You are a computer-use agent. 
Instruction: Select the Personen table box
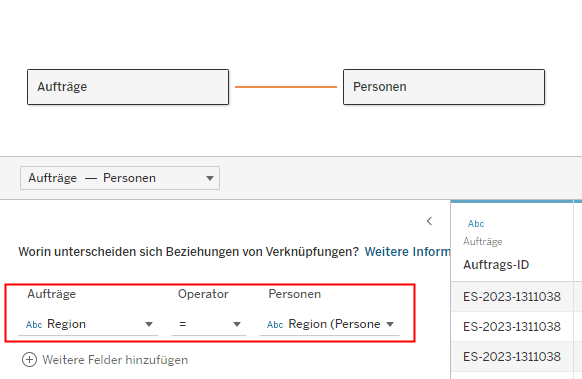[444, 87]
